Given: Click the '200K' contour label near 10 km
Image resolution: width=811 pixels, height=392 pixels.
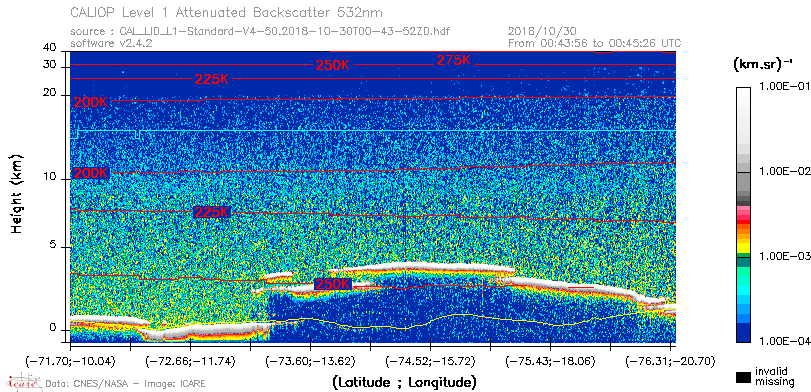Looking at the screenshot, I should [91, 173].
